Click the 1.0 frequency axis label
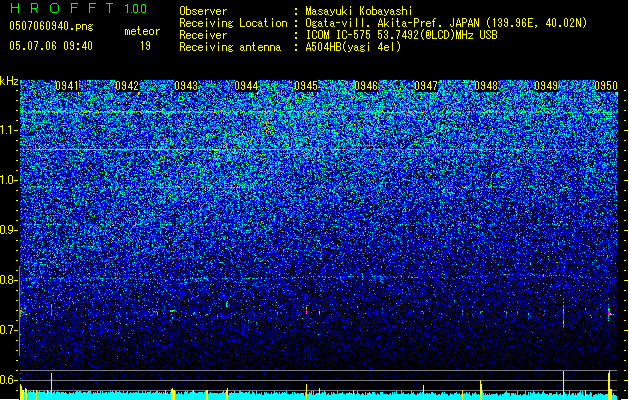 point(9,180)
